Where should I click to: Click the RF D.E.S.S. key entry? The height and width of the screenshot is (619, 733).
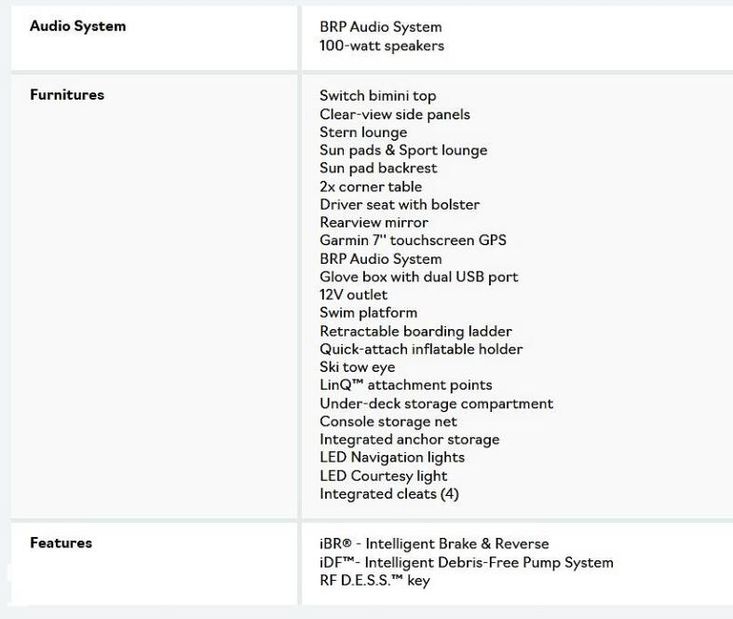pyautogui.click(x=375, y=580)
